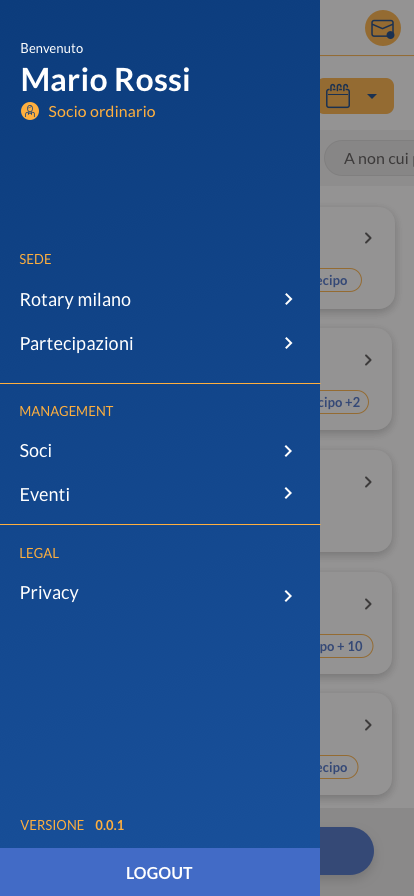Click the chevron next to Partecipazioni
Screen dimensions: 414x896
tap(289, 343)
